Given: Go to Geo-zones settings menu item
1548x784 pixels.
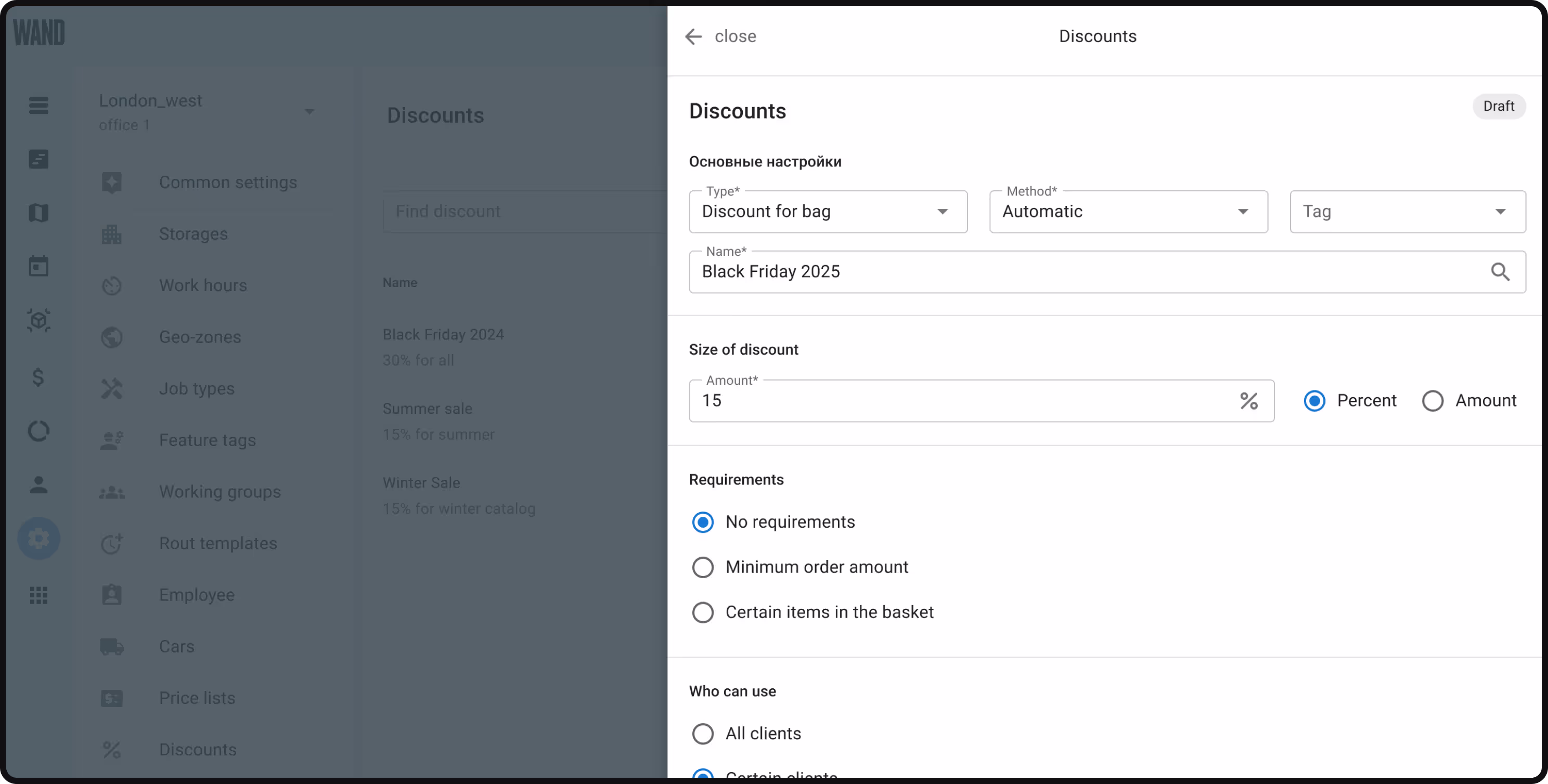Looking at the screenshot, I should click(x=200, y=337).
